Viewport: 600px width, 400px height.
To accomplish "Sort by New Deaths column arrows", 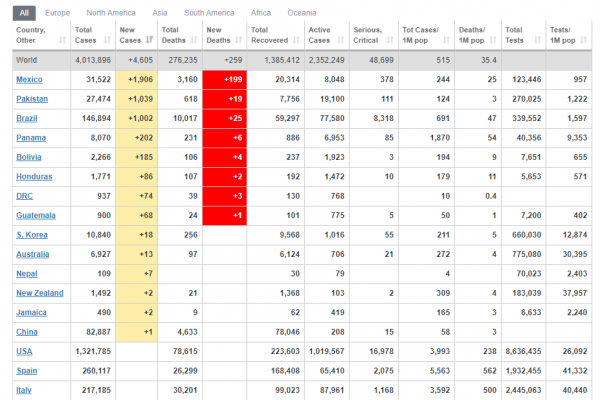I will [239, 40].
